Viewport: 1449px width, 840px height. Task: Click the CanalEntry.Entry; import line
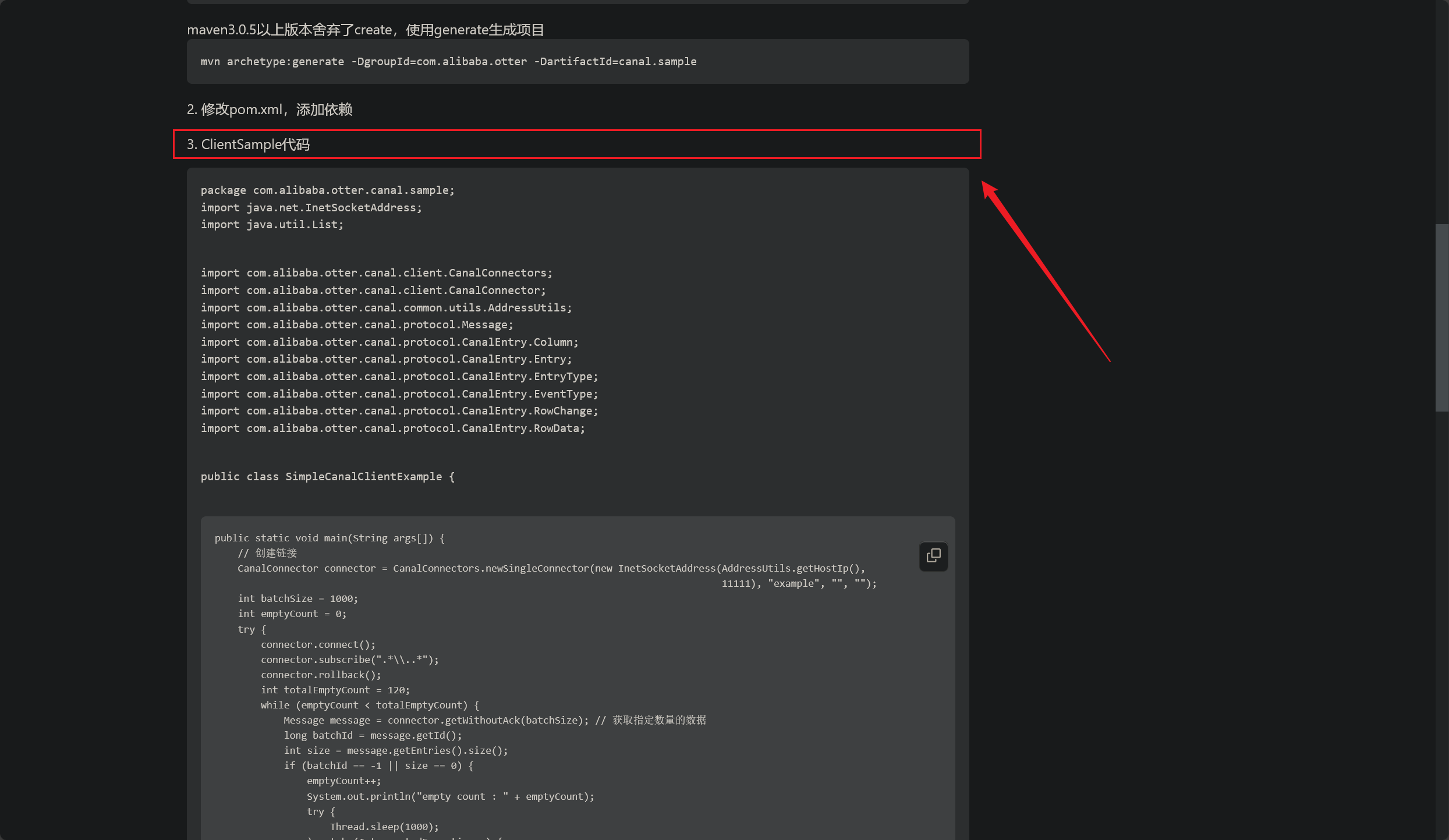click(387, 359)
